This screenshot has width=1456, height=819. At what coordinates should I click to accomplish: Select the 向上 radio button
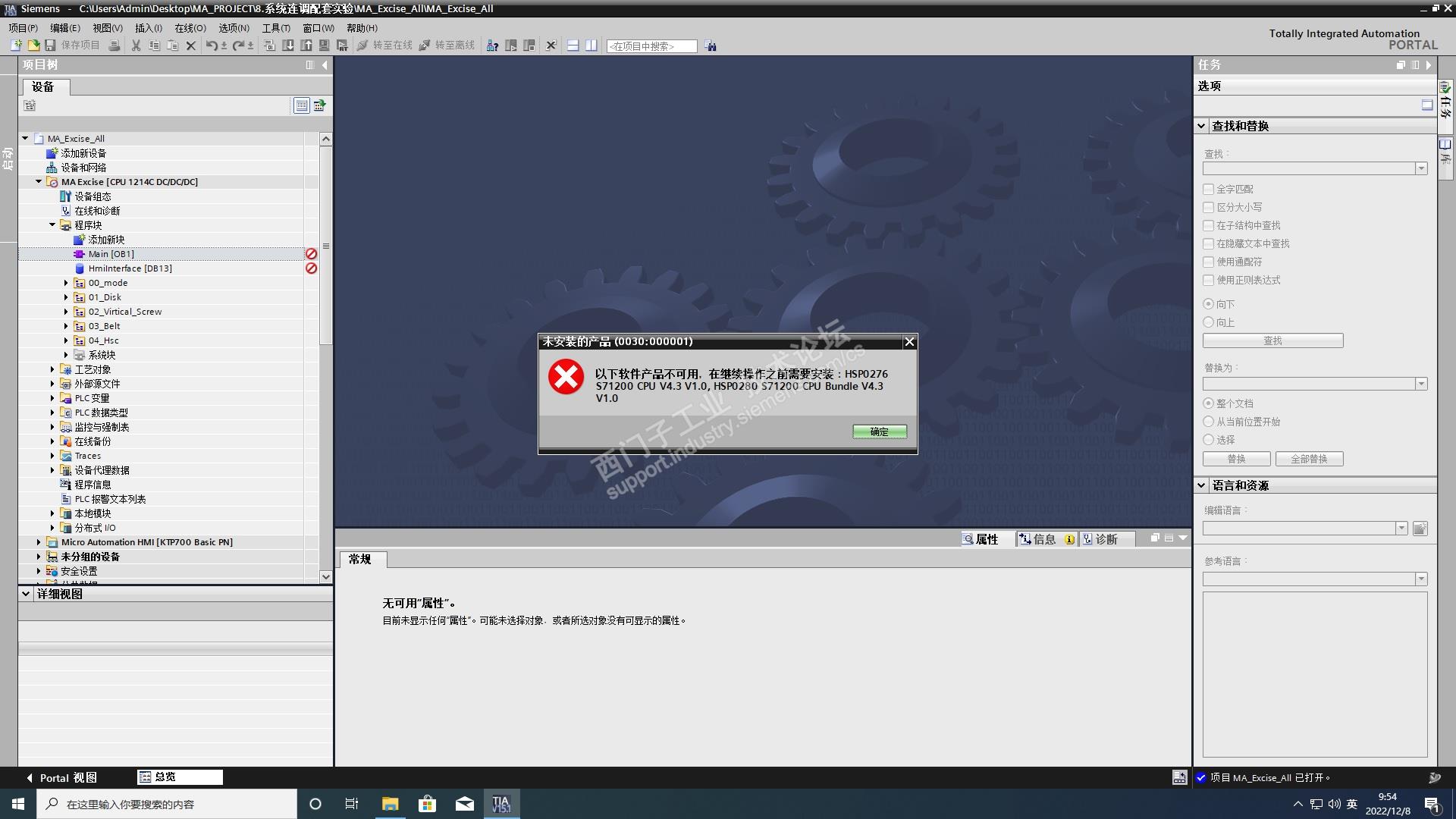pos(1208,322)
